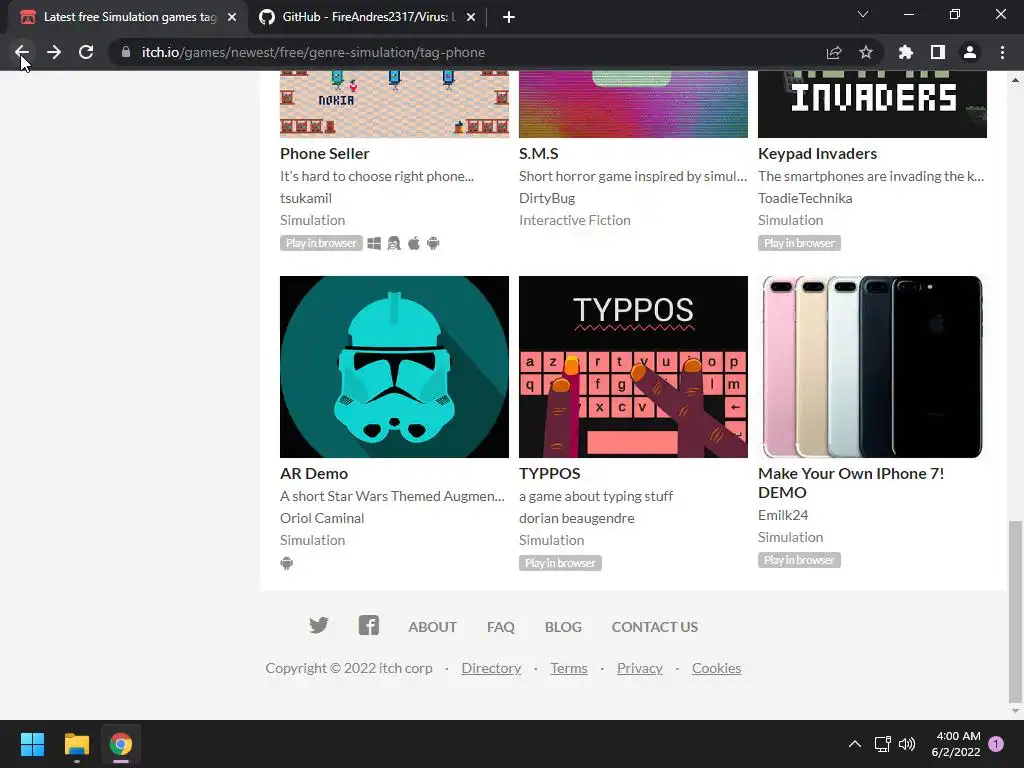Switch to the itch.io Simulation games tab
The image size is (1024, 768).
click(x=128, y=17)
